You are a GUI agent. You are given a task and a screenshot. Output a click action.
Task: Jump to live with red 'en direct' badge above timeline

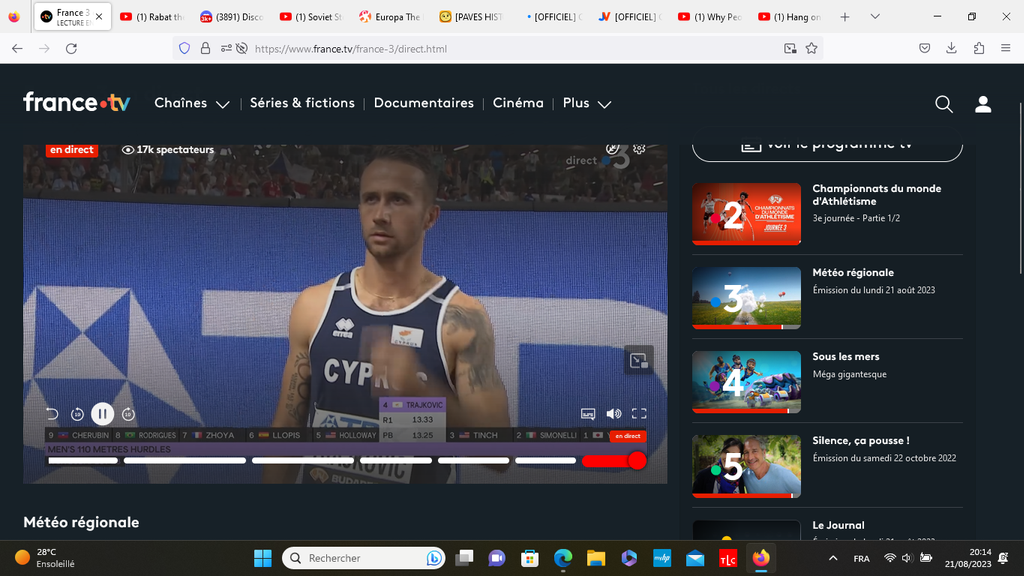point(628,436)
